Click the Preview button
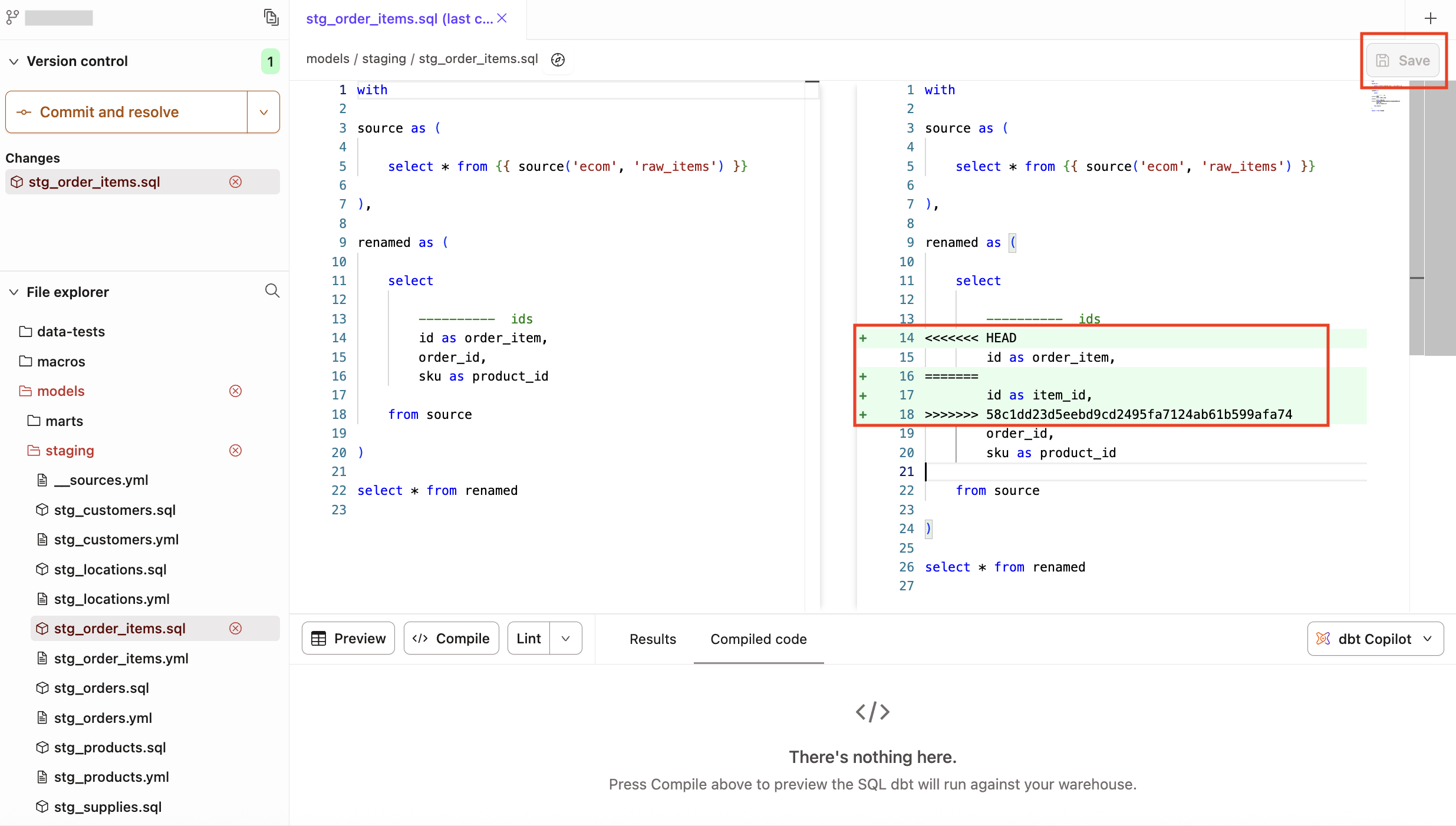The image size is (1456, 826). click(348, 637)
